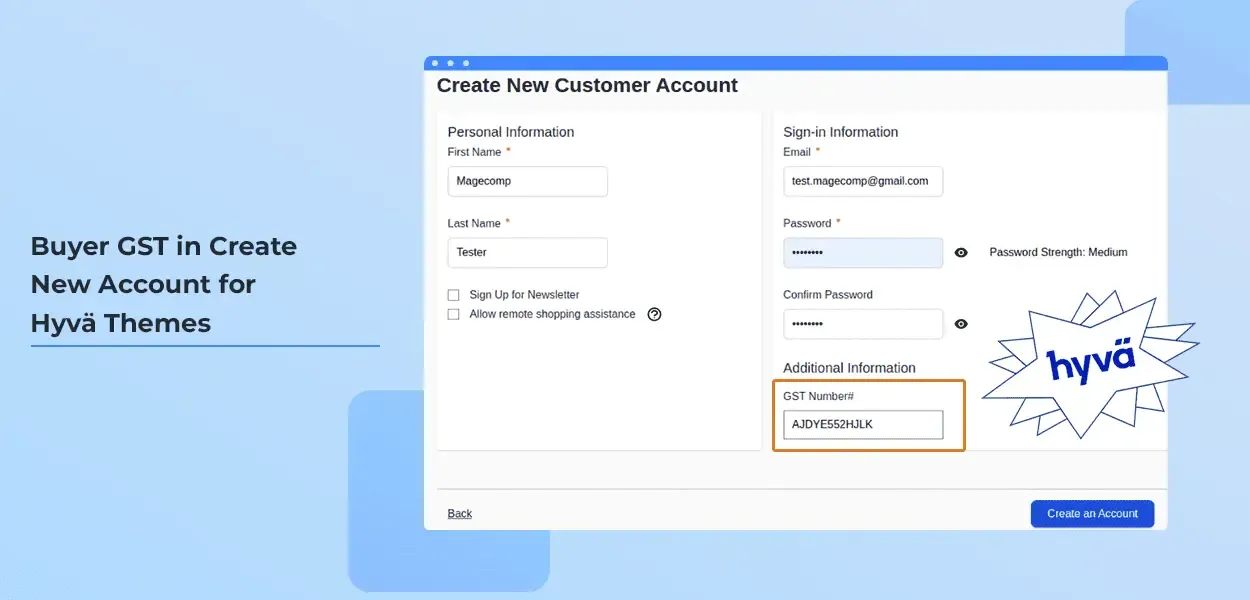Click the Create New Customer Account heading
Screen dimensions: 1250x600
pos(587,86)
